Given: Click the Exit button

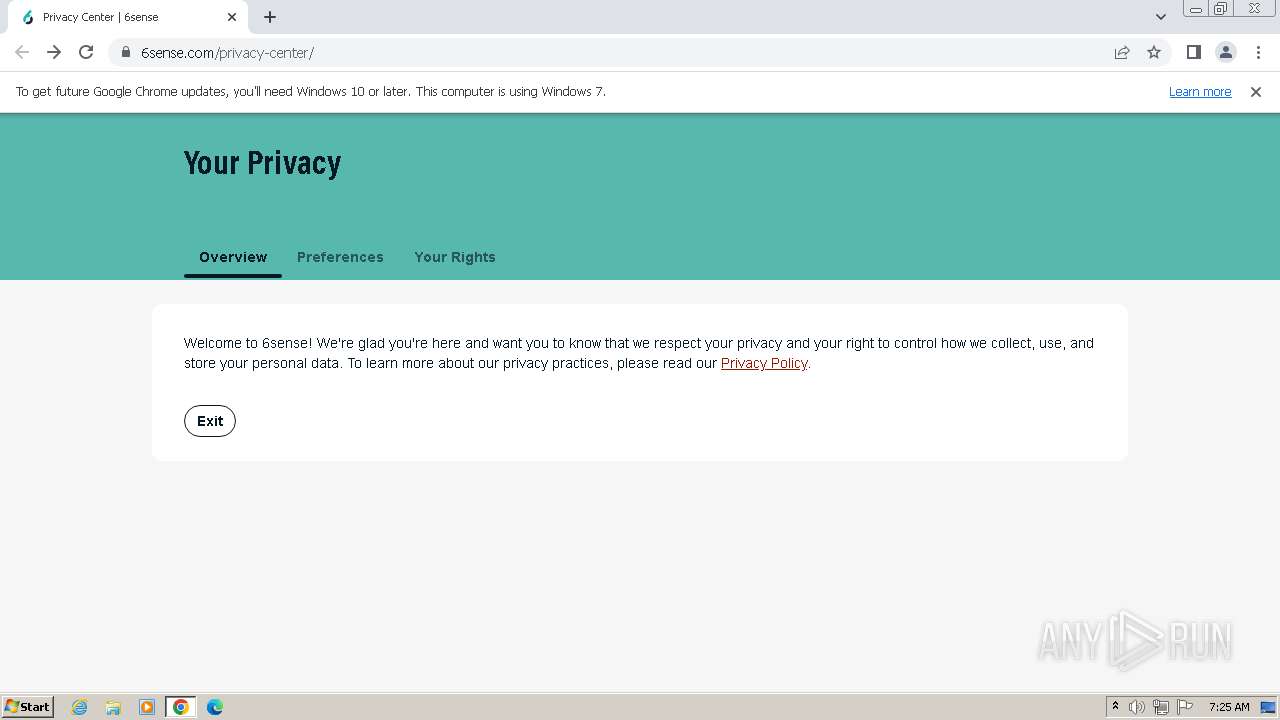Looking at the screenshot, I should click(210, 421).
